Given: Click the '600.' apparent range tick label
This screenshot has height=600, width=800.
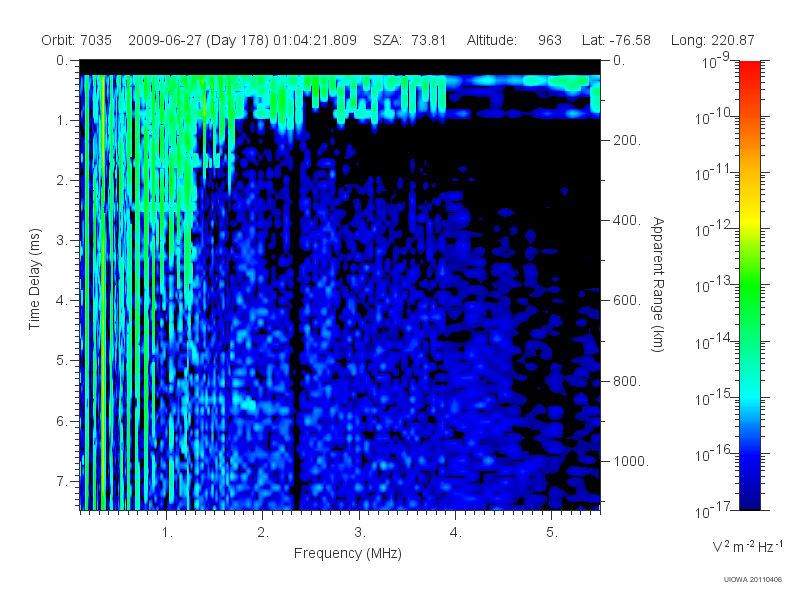Looking at the screenshot, I should coord(627,301).
